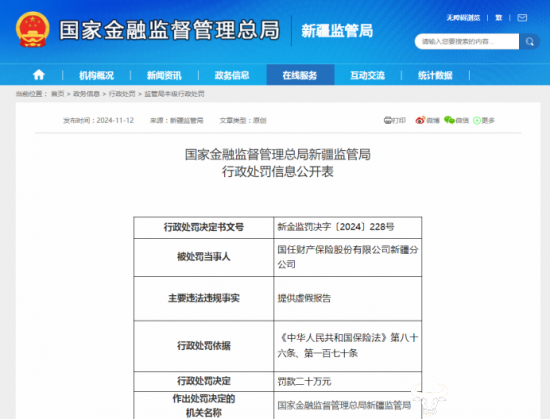Select the 政务信息 navigation tab
The width and height of the screenshot is (550, 419).
[232, 75]
